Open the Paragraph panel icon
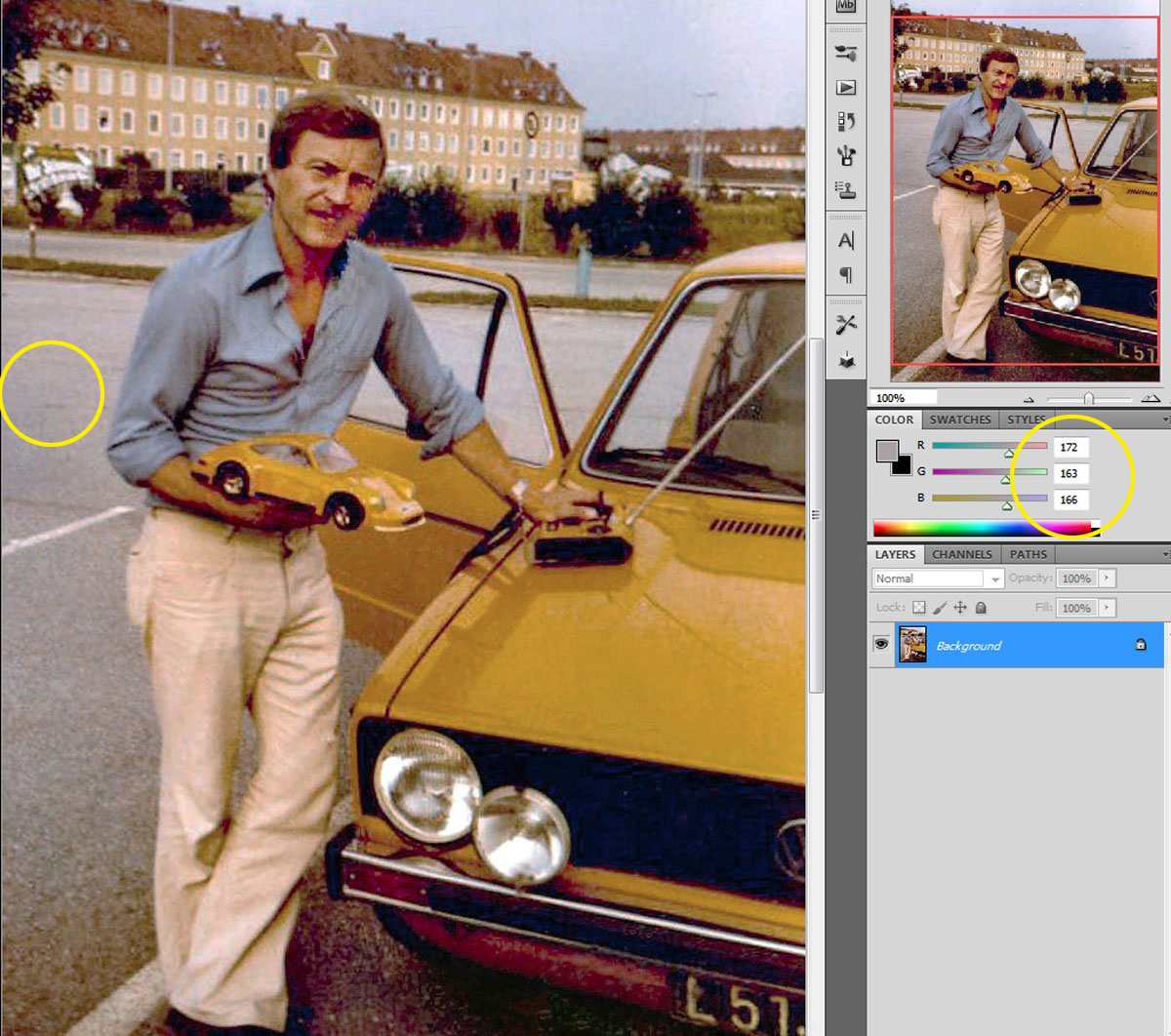This screenshot has height=1036, width=1171. (846, 275)
